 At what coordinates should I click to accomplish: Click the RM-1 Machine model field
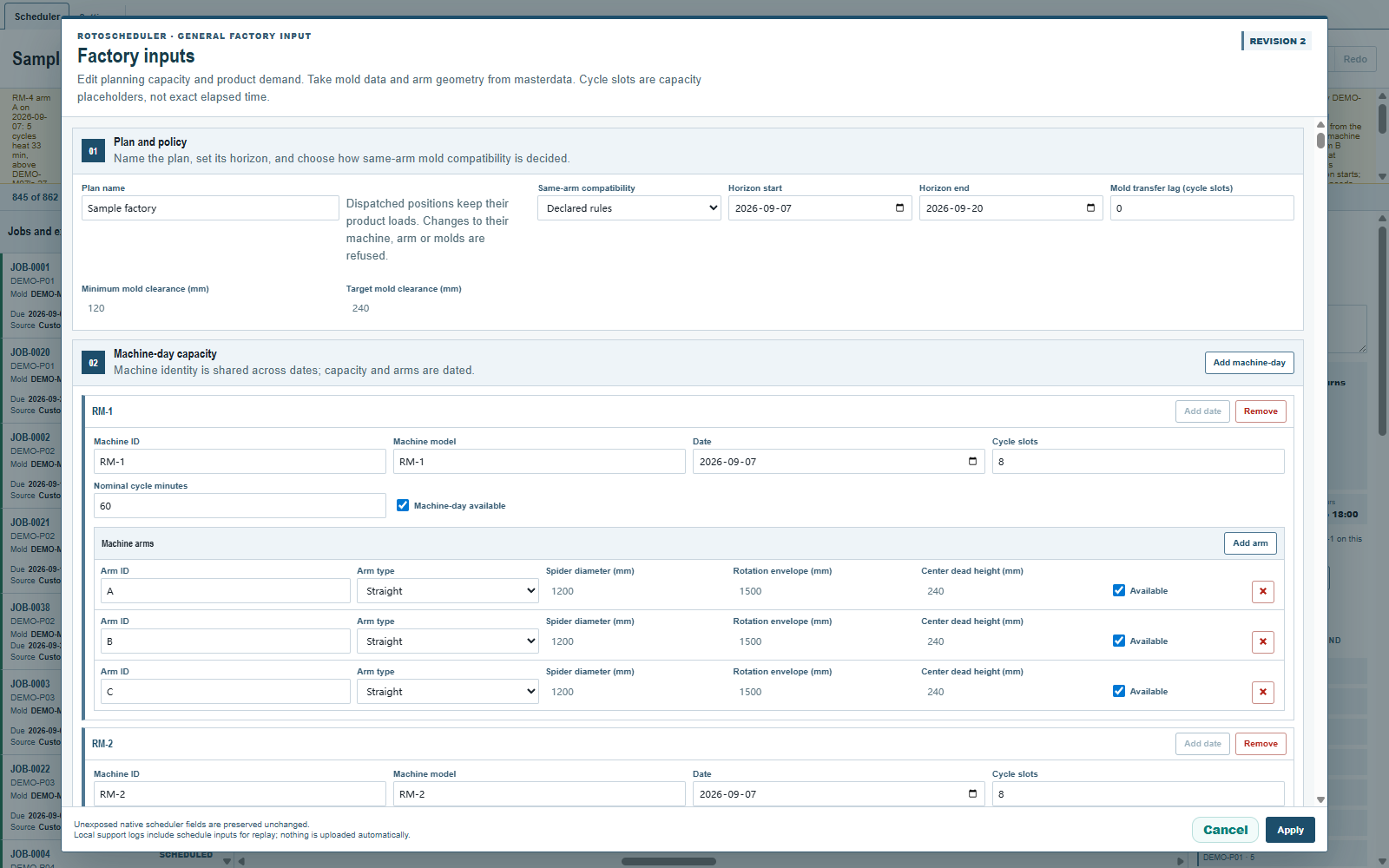tap(539, 462)
